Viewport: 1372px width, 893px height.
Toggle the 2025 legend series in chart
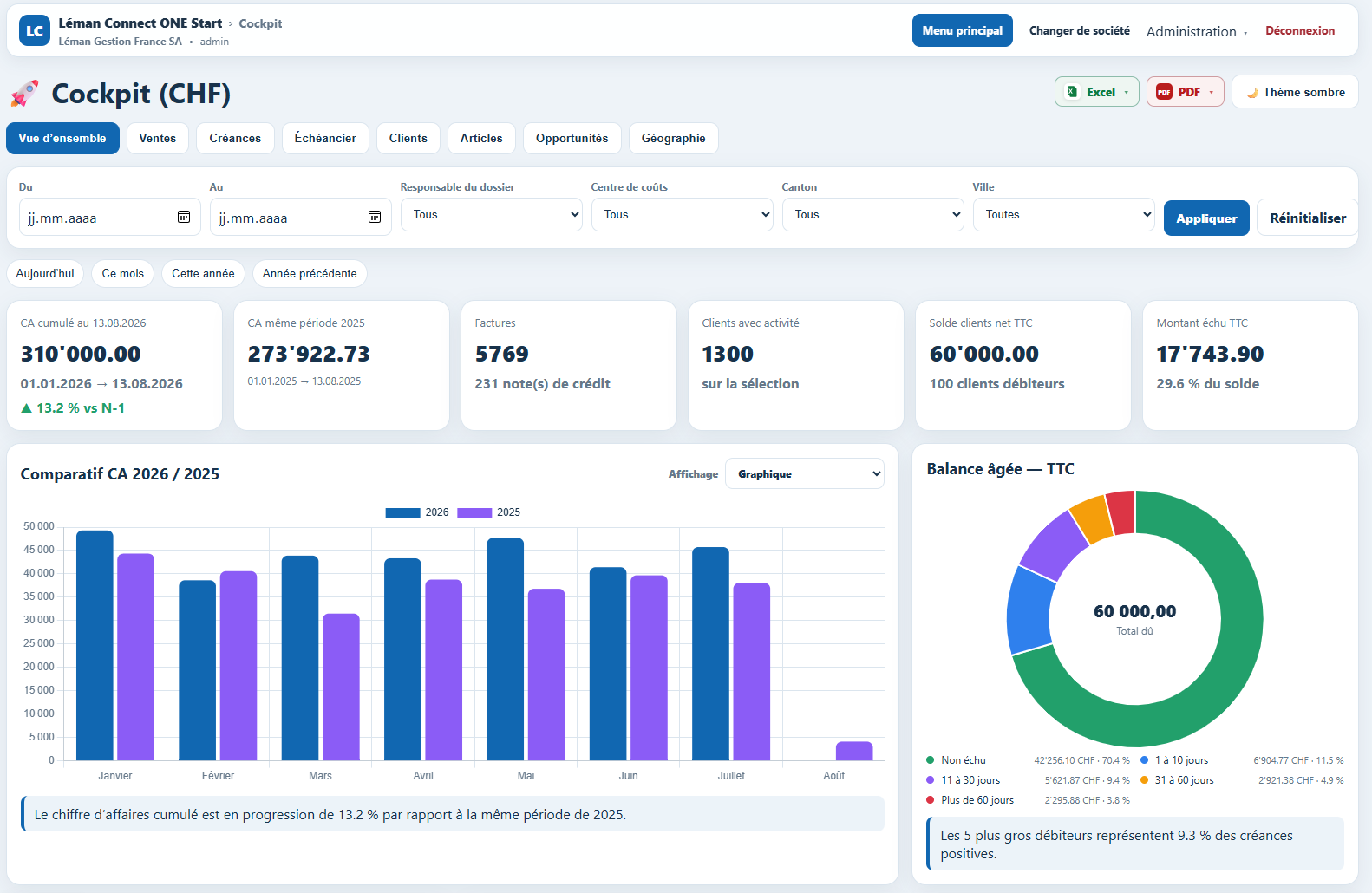click(489, 512)
